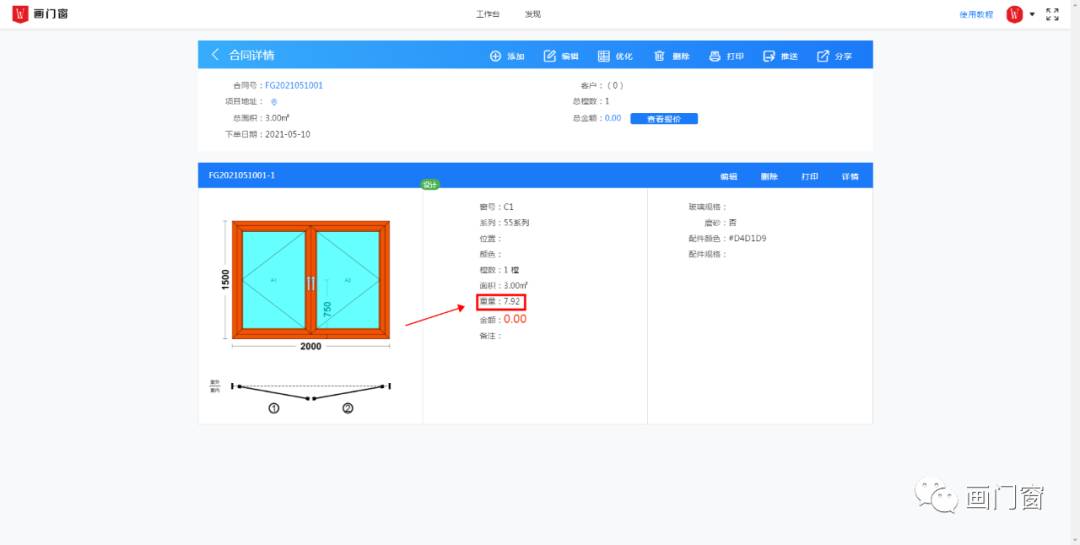Open contract number FG2021051001 link
The height and width of the screenshot is (545, 1080).
(x=294, y=85)
